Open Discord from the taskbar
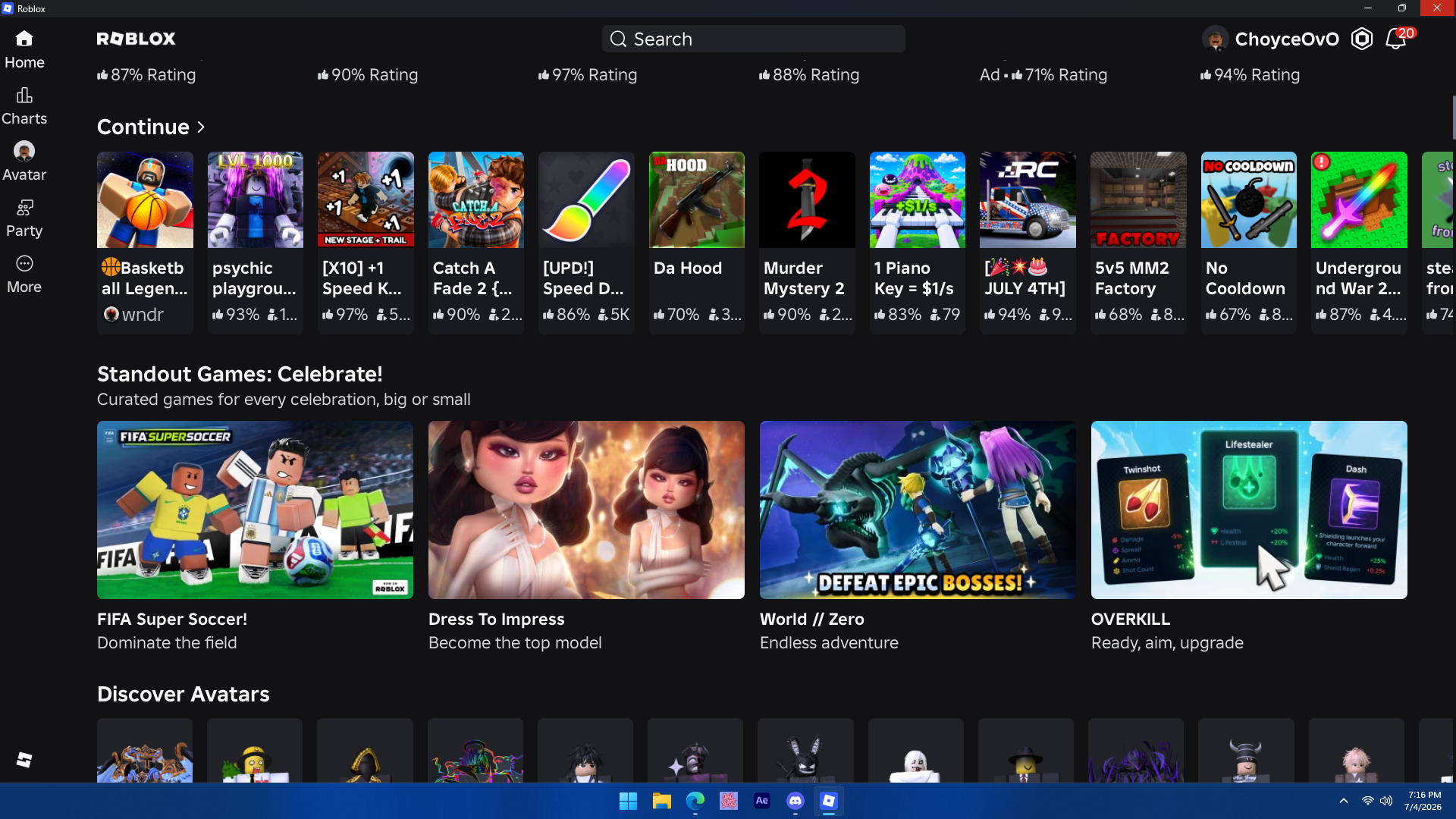 click(x=795, y=801)
